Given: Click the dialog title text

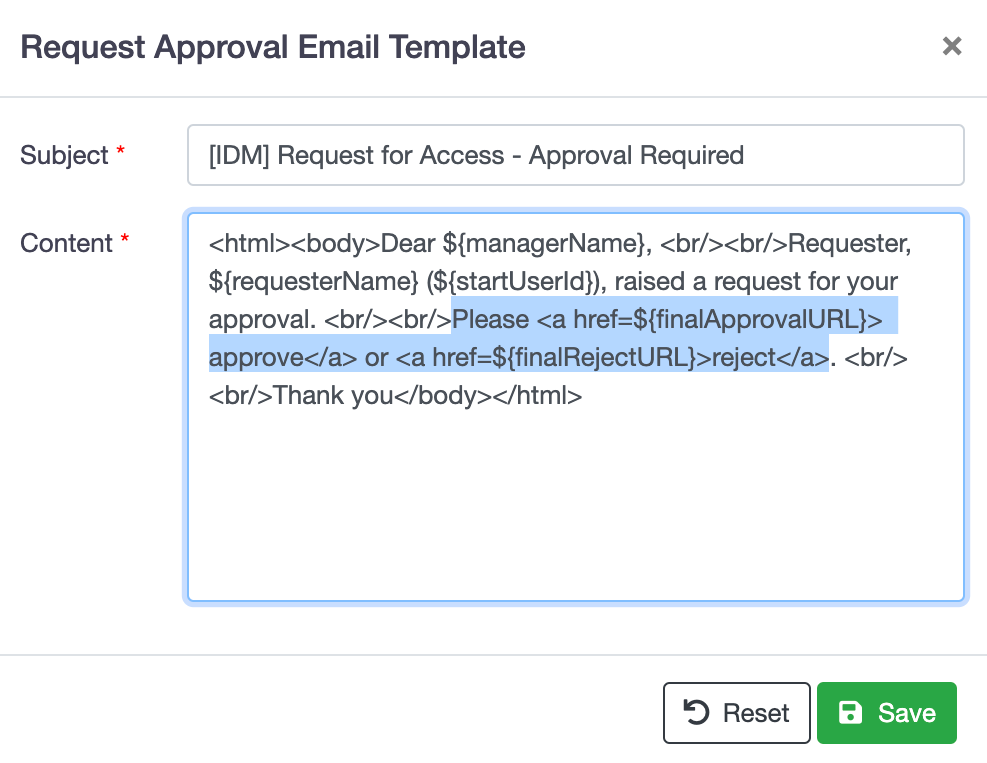Looking at the screenshot, I should tap(273, 47).
